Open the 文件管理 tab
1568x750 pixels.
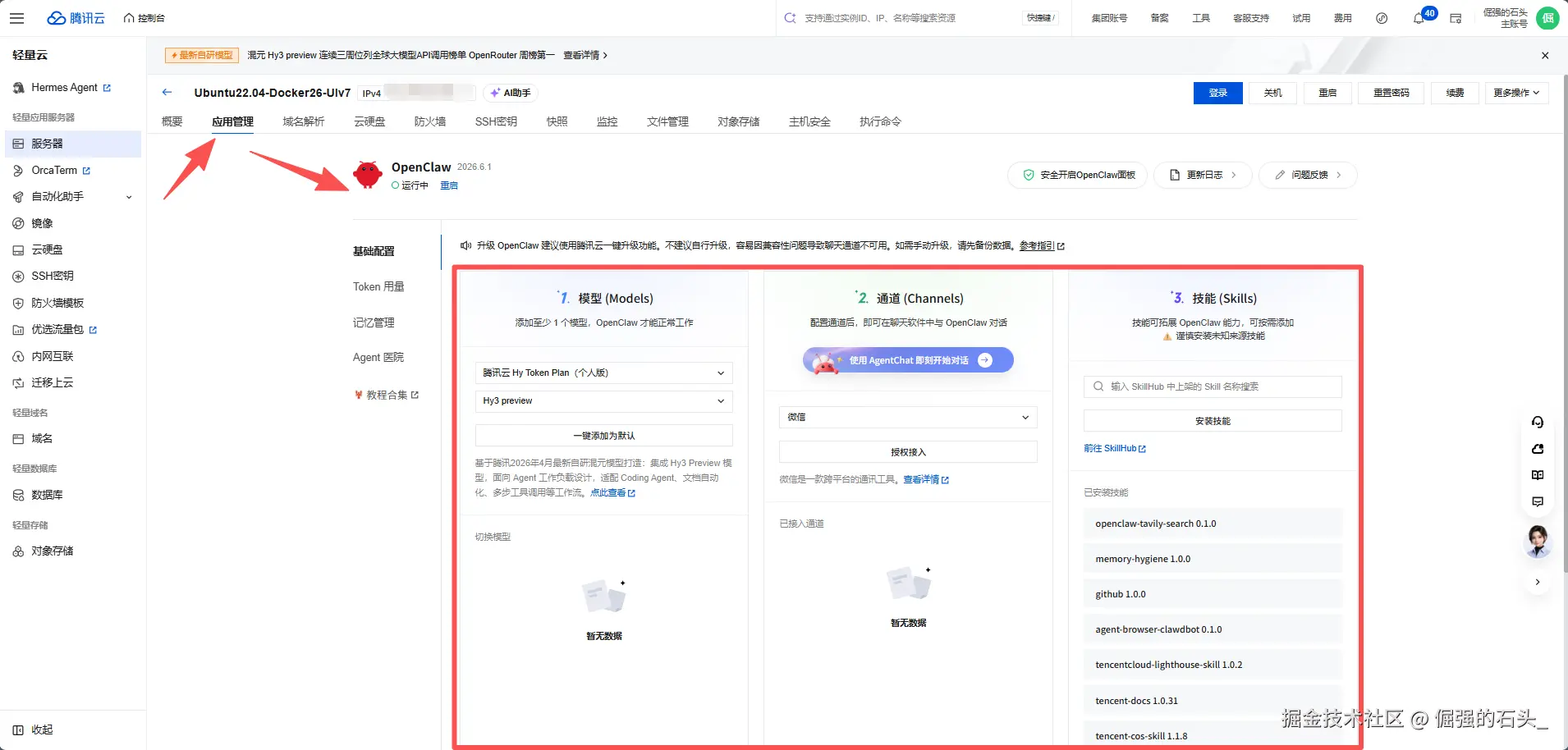[667, 121]
